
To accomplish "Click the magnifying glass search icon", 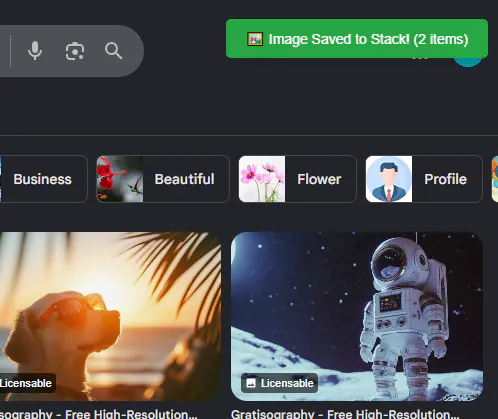I will 113,51.
